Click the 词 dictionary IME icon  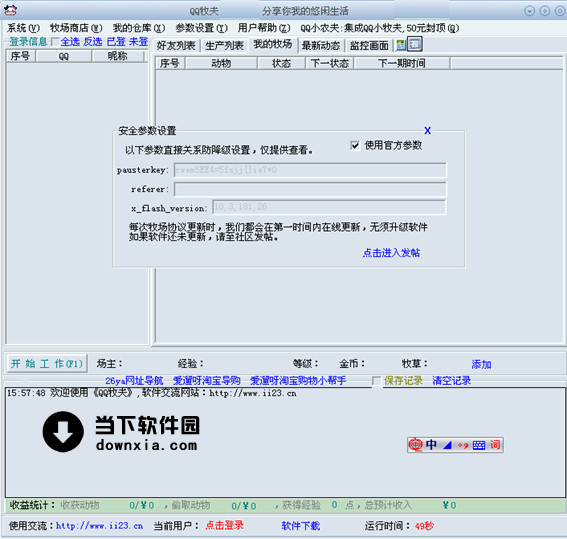495,445
